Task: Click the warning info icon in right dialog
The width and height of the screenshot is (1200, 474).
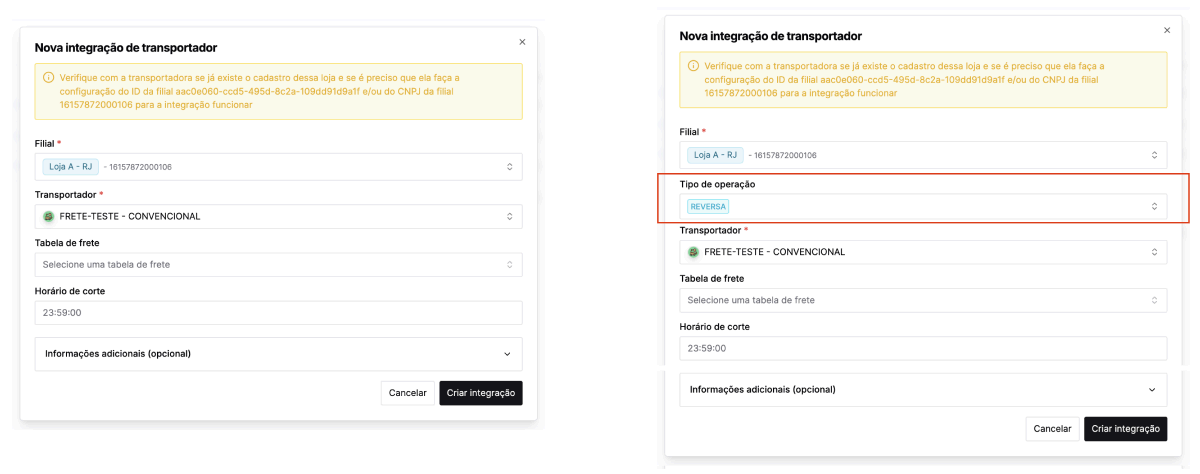Action: [693, 66]
